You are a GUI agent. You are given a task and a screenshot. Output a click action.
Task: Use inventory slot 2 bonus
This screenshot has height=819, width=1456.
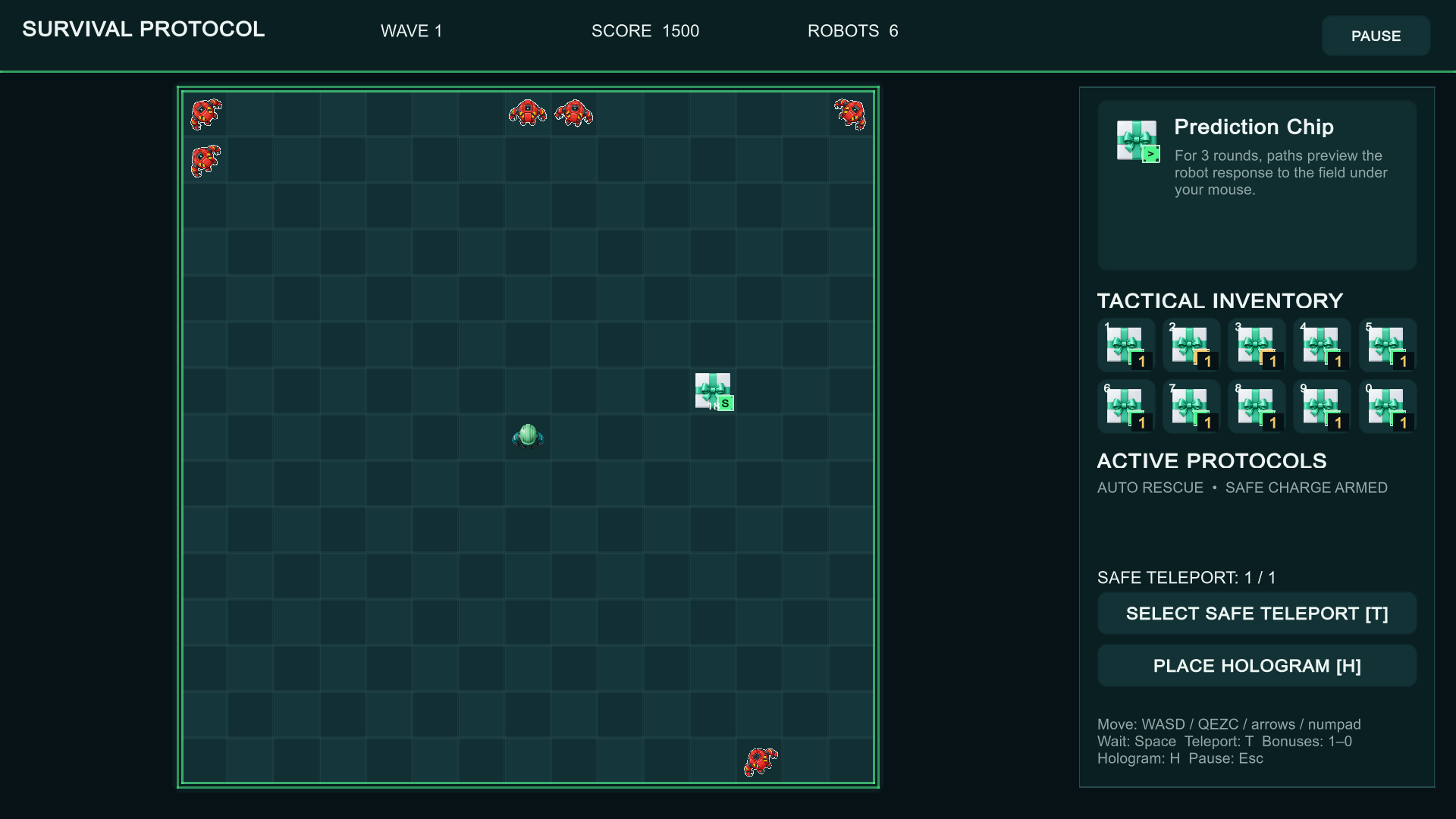pos(1191,345)
